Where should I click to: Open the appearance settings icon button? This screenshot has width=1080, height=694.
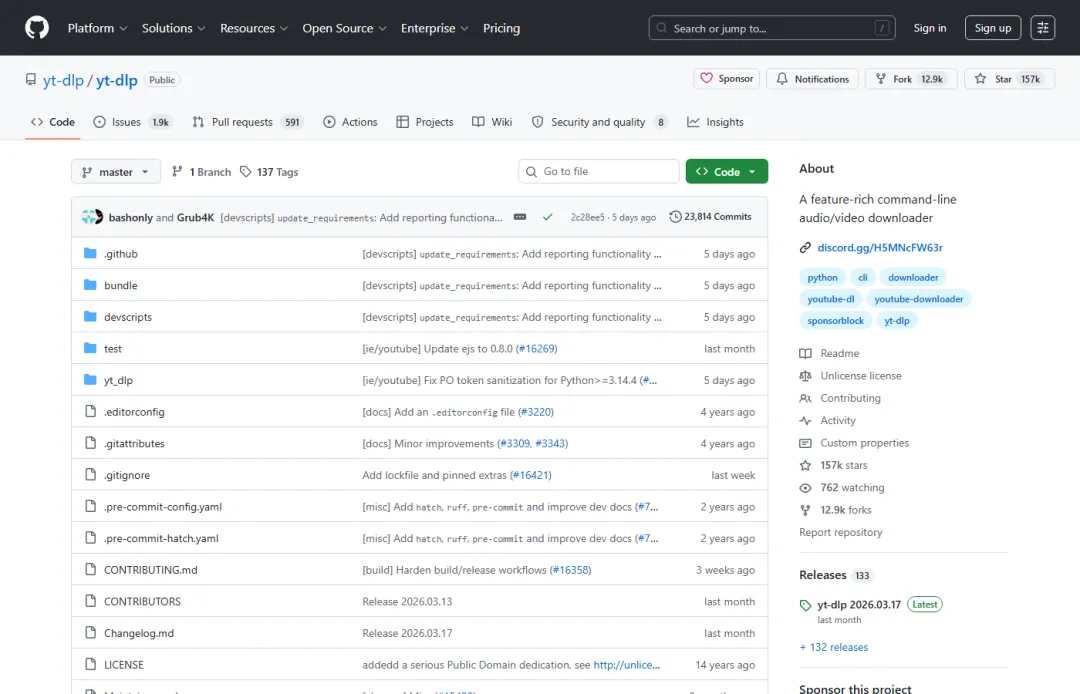coord(1042,28)
